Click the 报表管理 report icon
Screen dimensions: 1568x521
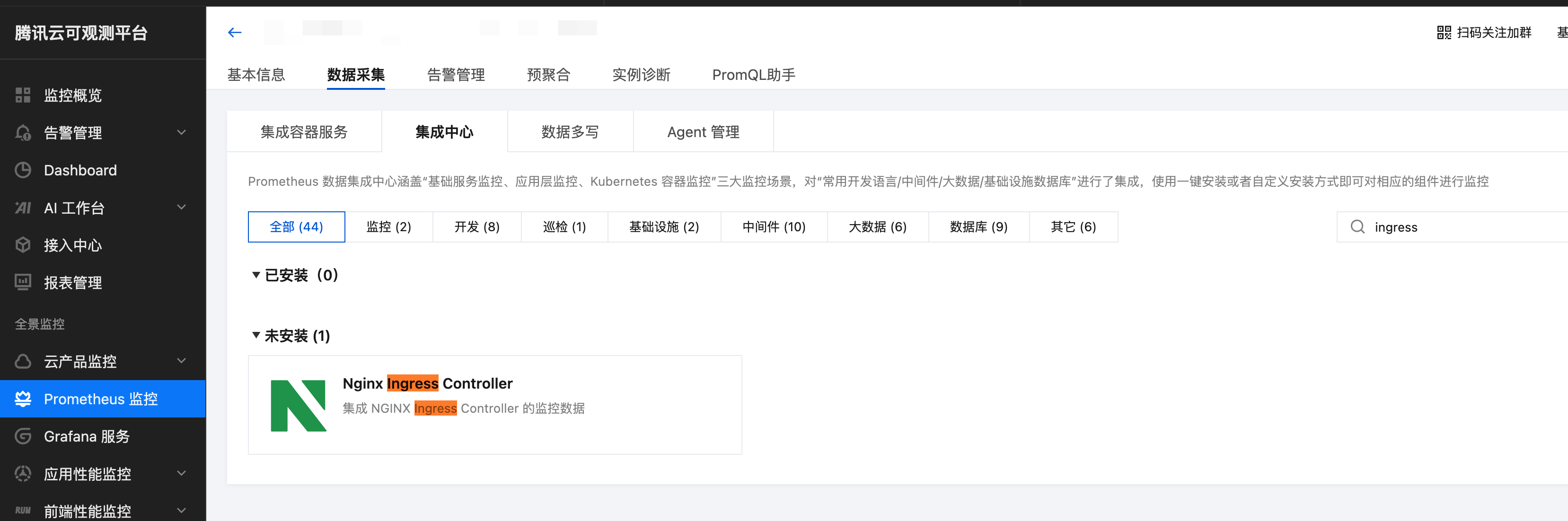[x=23, y=282]
